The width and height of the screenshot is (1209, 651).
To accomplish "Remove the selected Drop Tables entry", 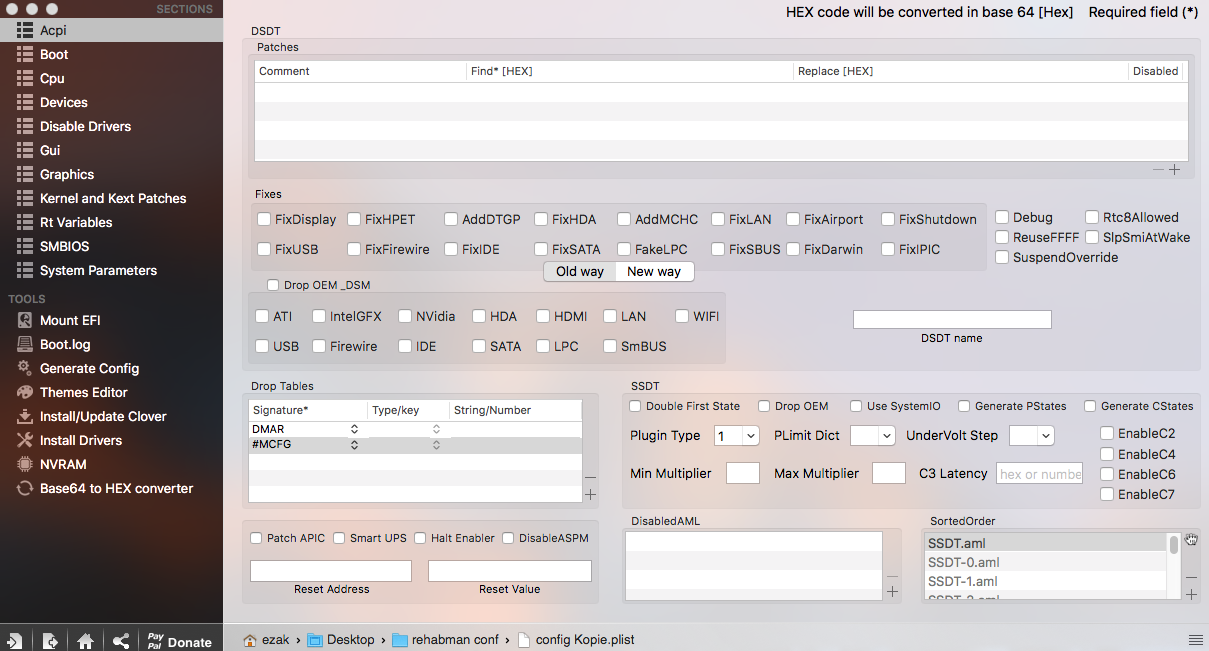I will (x=590, y=478).
